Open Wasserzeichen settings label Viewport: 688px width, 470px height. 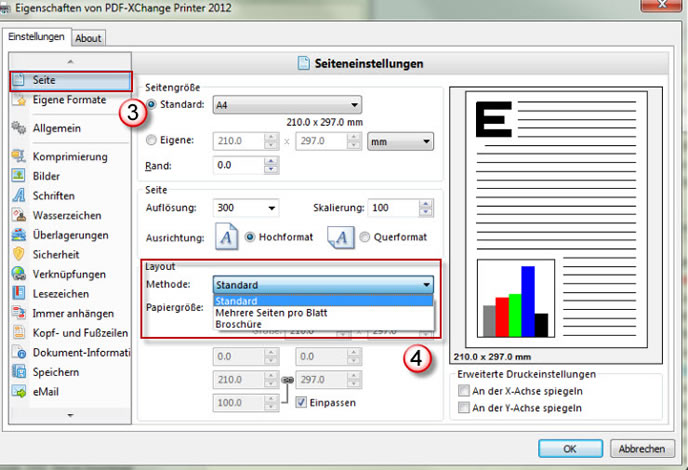click(x=67, y=215)
